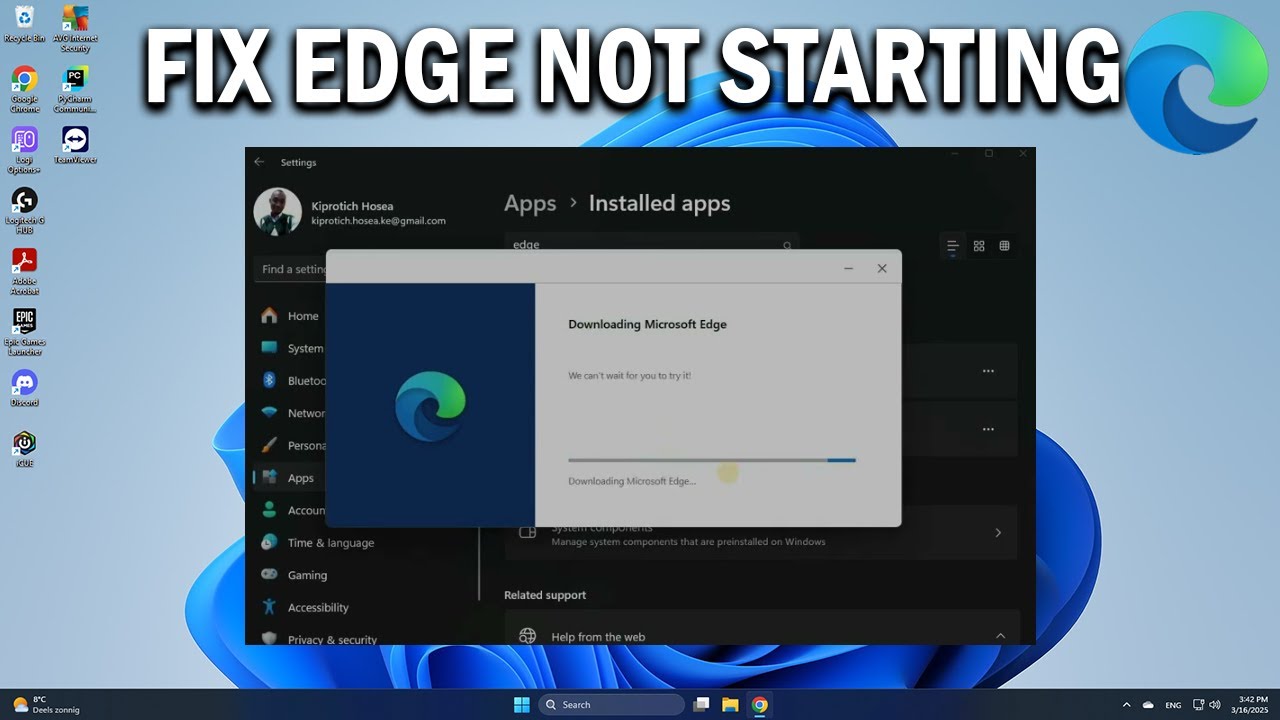Close the Downloading Microsoft Edge dialog
Viewport: 1280px width, 720px height.
tap(882, 268)
